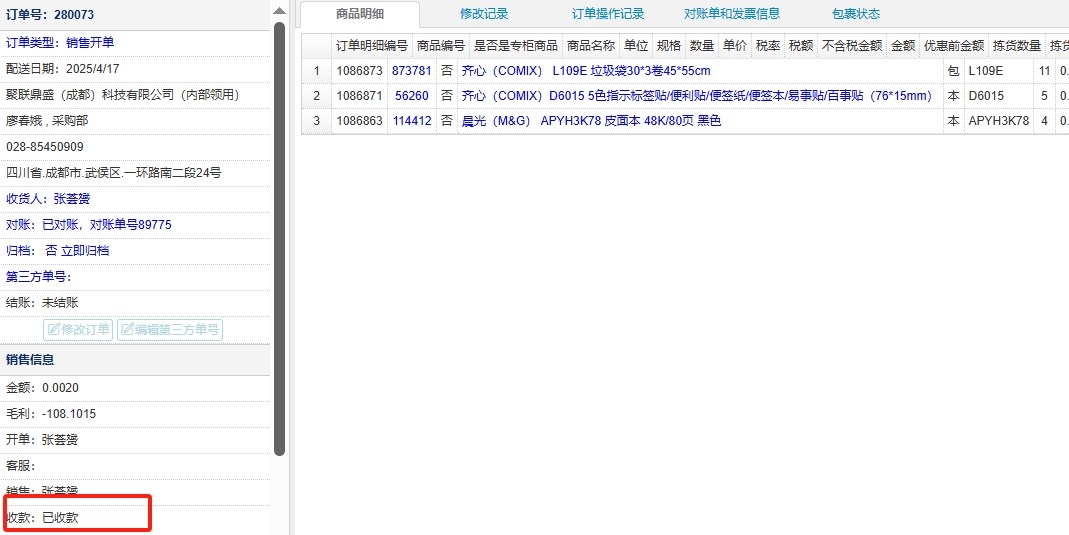Click the 订单号：280073 heading
The height and width of the screenshot is (535, 1069).
click(x=50, y=14)
